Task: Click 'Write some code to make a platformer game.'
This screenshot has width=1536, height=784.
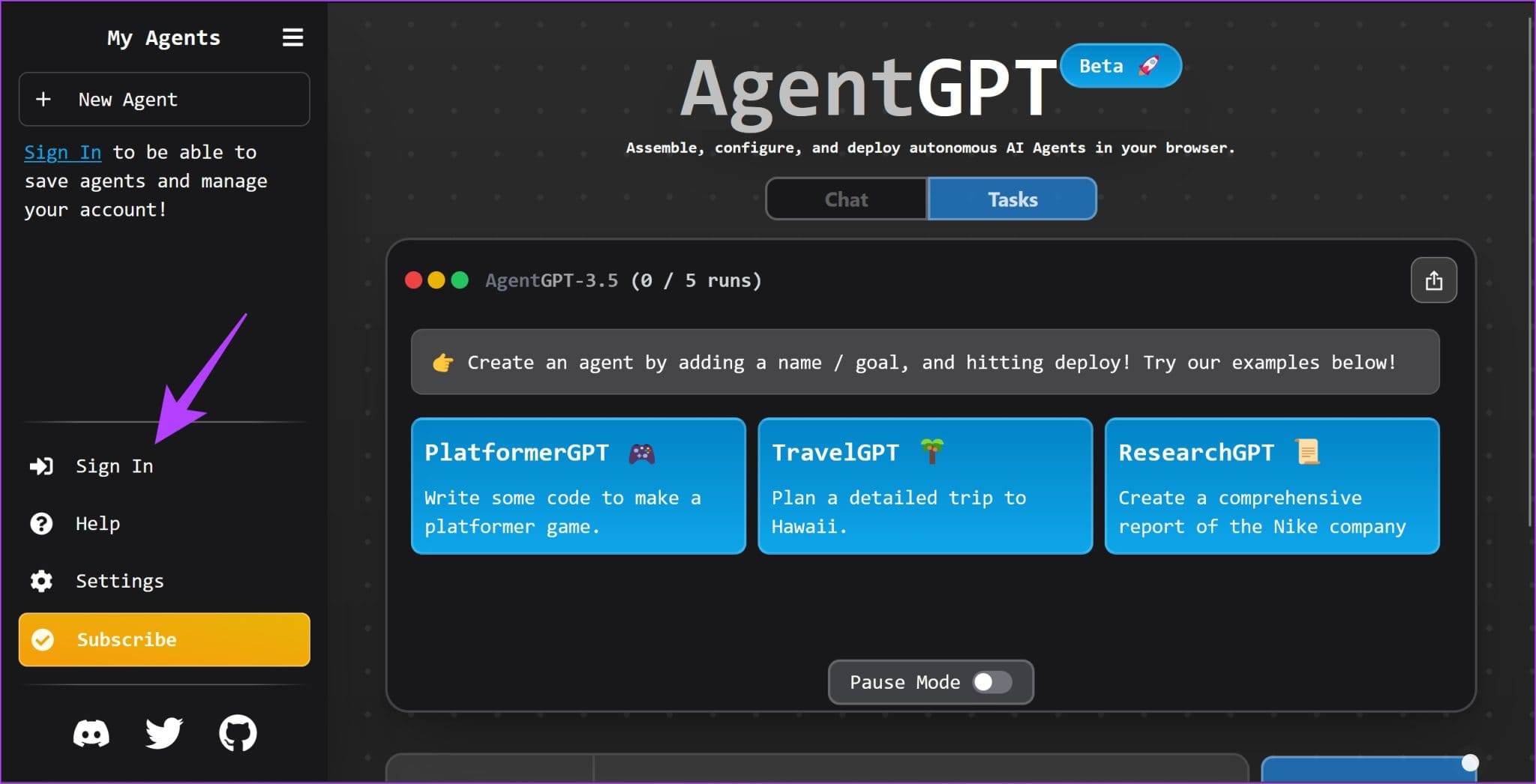Action: pyautogui.click(x=562, y=512)
